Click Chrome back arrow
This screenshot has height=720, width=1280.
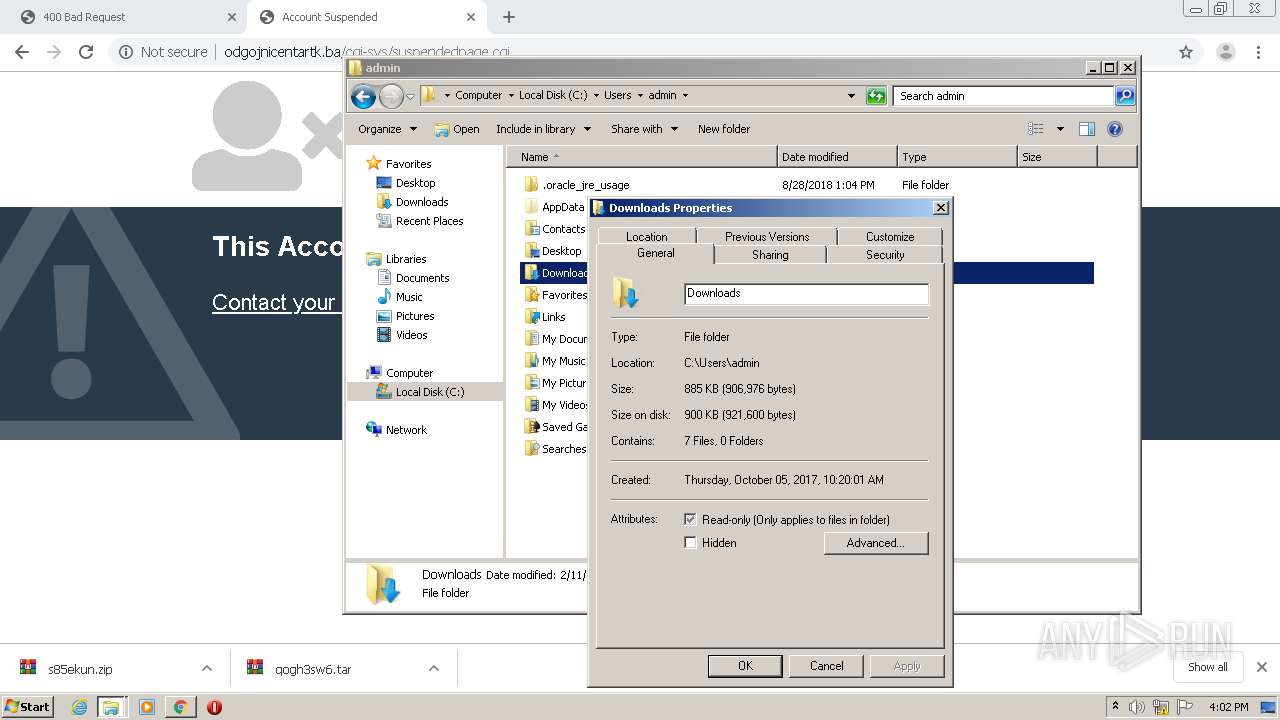[x=22, y=52]
